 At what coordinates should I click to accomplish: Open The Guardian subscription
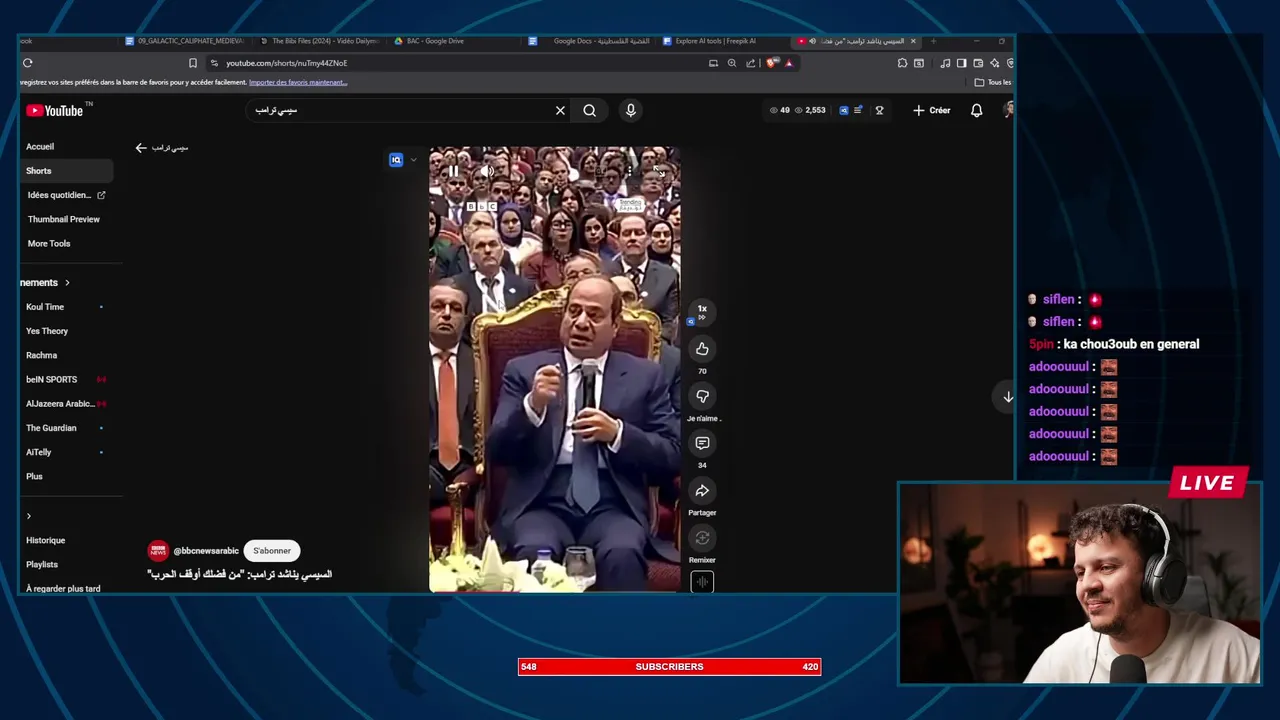pos(51,428)
